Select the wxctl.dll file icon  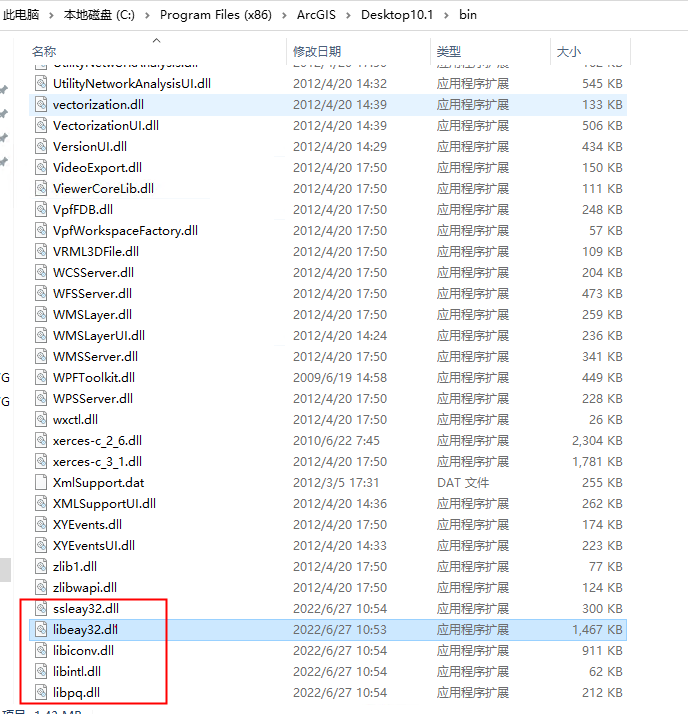41,419
